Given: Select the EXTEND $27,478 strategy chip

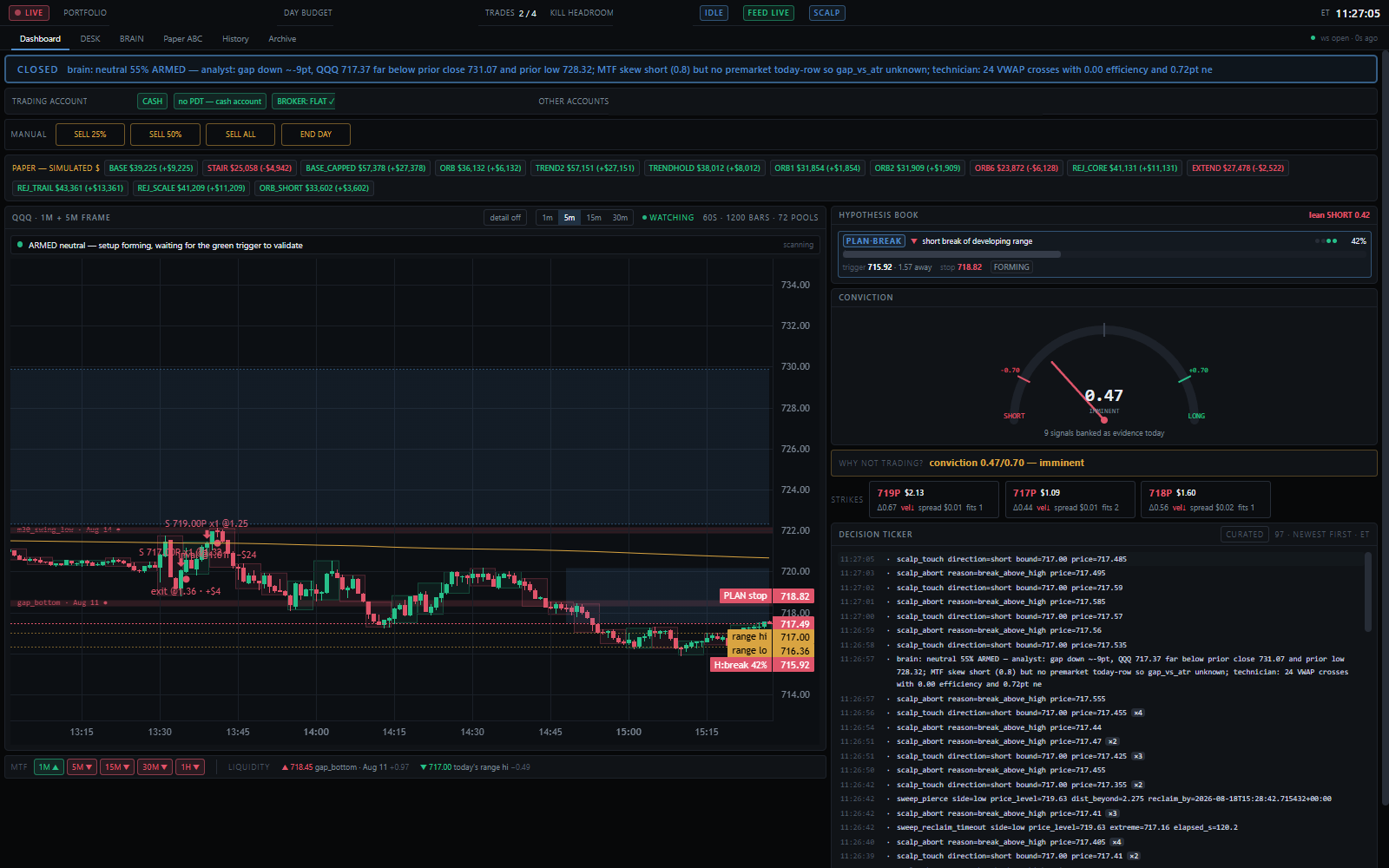Looking at the screenshot, I should pyautogui.click(x=1237, y=168).
